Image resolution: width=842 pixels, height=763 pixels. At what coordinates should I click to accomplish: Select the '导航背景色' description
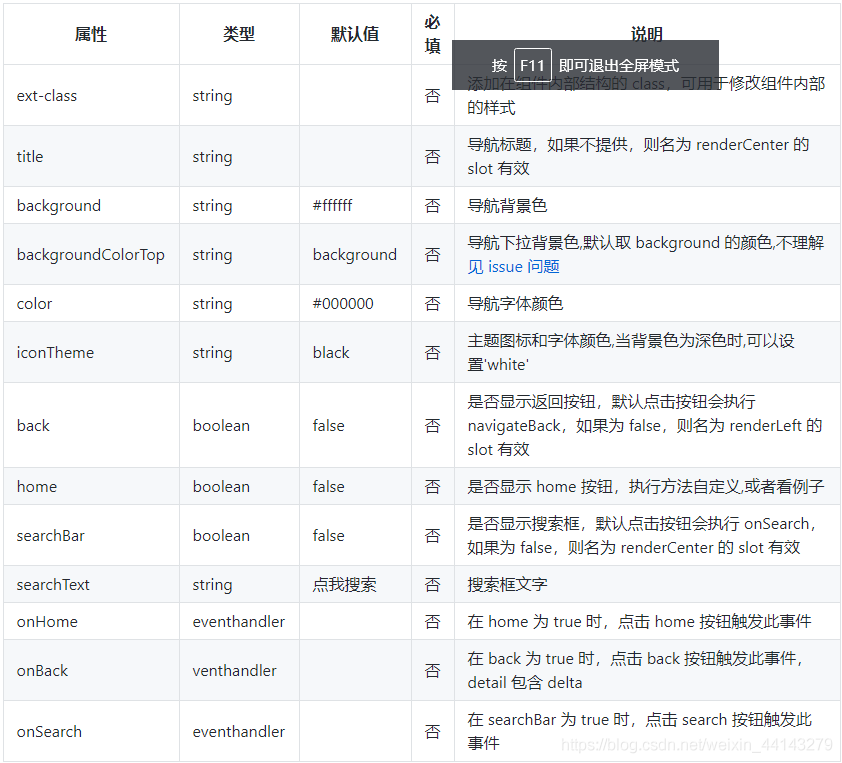coord(507,206)
